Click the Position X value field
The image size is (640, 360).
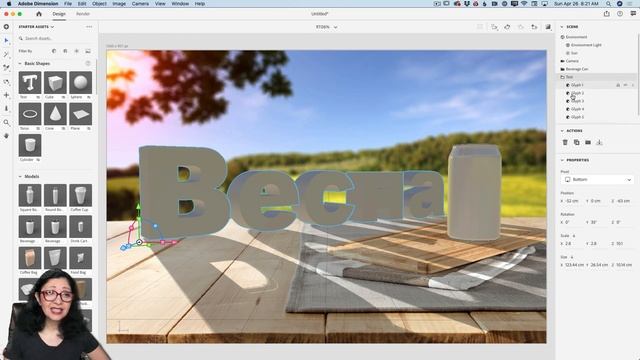pos(572,201)
